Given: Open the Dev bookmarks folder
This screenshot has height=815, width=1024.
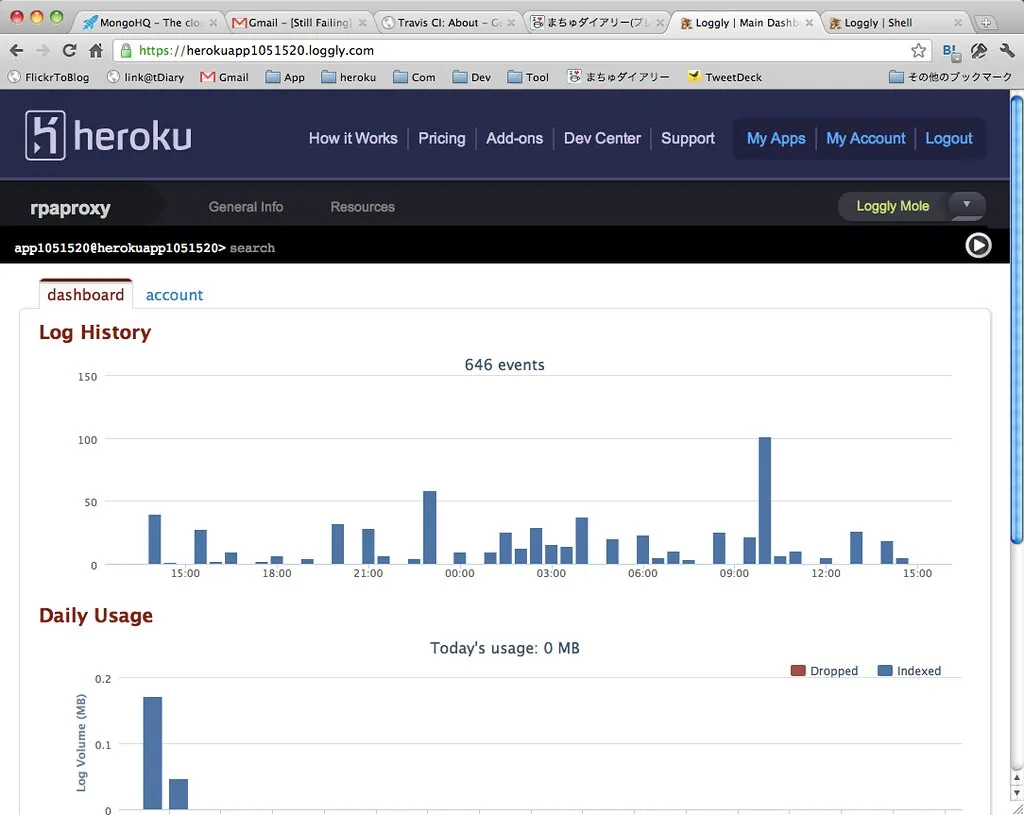Looking at the screenshot, I should [472, 77].
